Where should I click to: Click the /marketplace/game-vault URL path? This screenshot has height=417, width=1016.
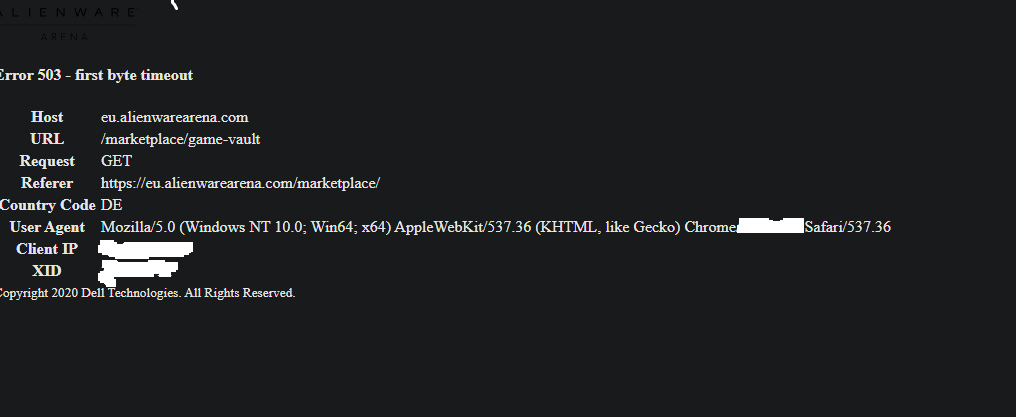coord(180,139)
